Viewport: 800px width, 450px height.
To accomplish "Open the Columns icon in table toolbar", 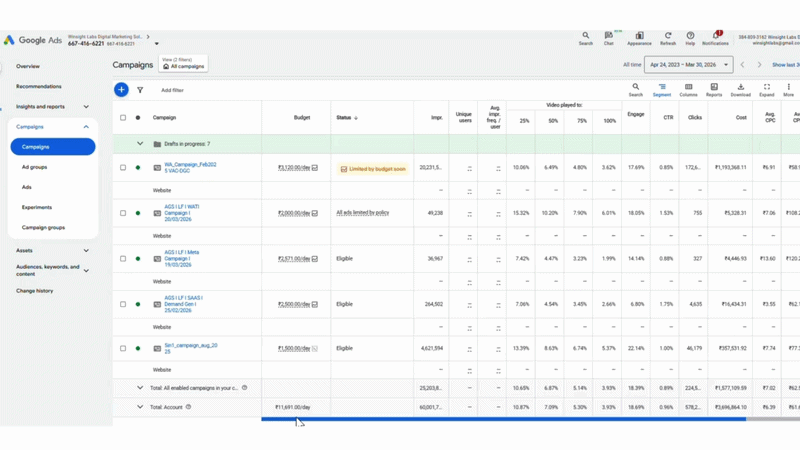I will (x=688, y=89).
